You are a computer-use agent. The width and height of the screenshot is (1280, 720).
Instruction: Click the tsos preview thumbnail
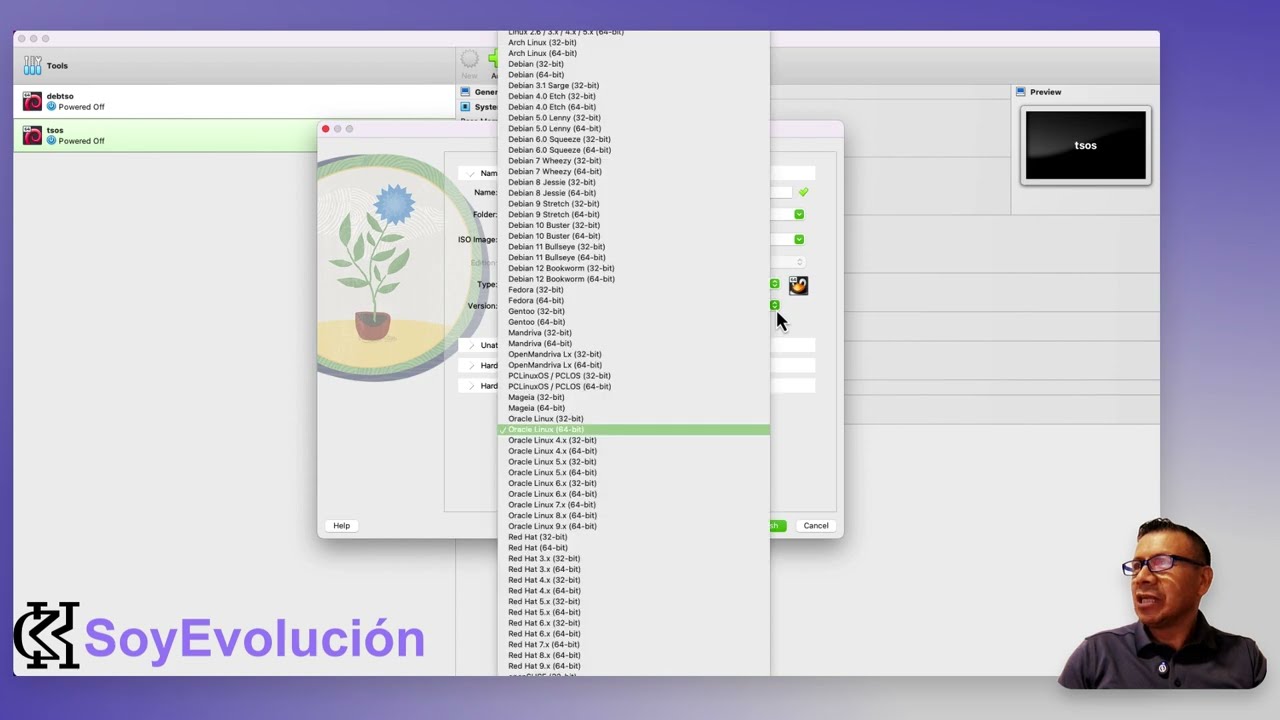click(x=1085, y=146)
